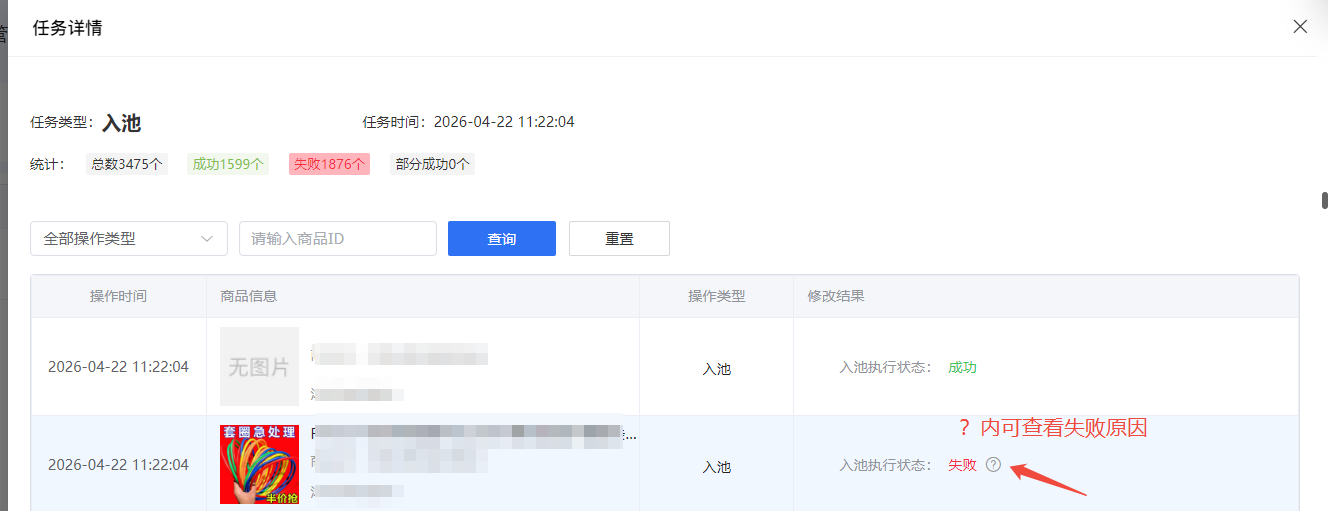
Task: Open the 套圈急处理 product thumbnail
Action: 259,465
